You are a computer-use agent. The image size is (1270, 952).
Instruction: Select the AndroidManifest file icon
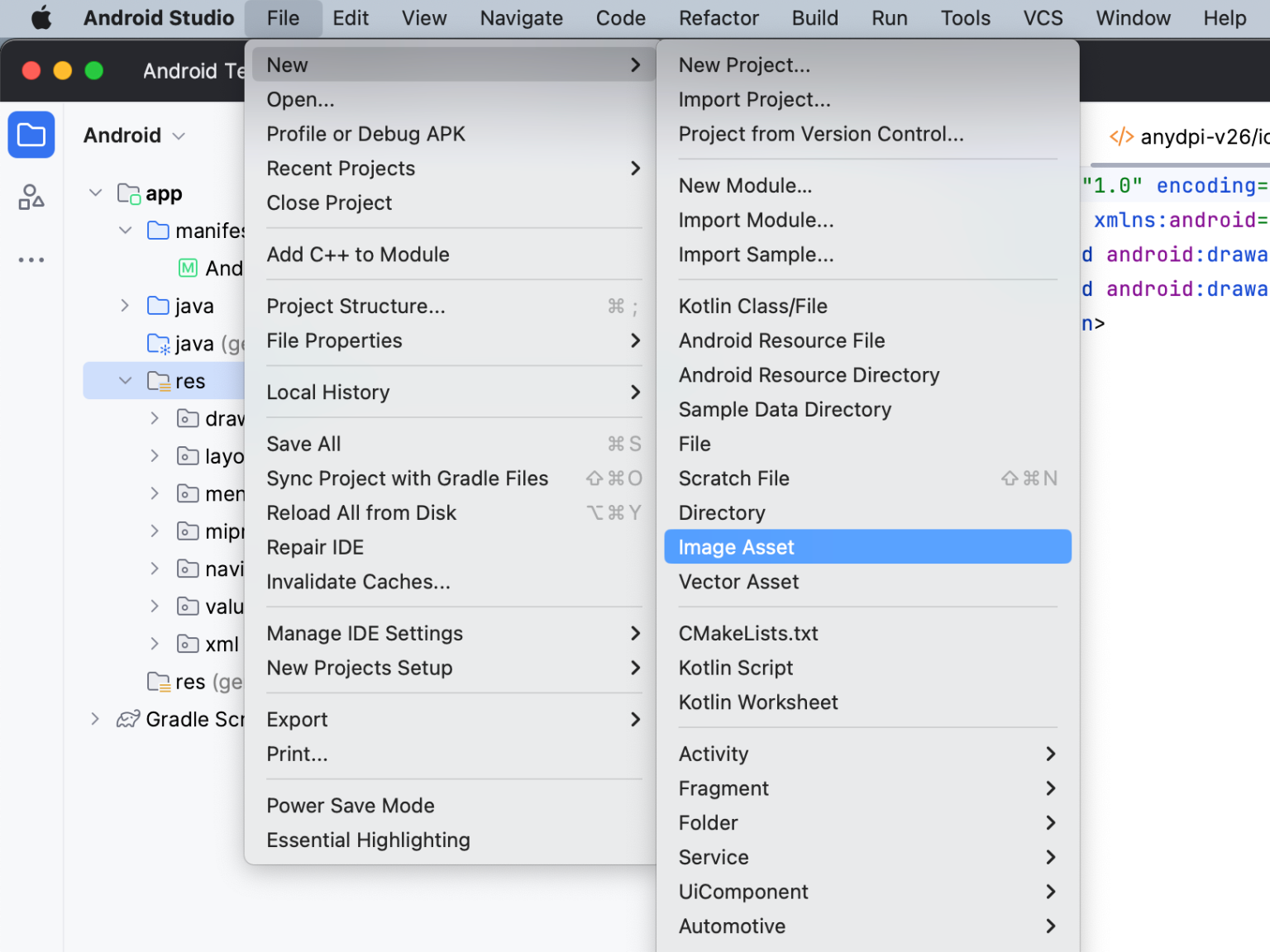[188, 268]
